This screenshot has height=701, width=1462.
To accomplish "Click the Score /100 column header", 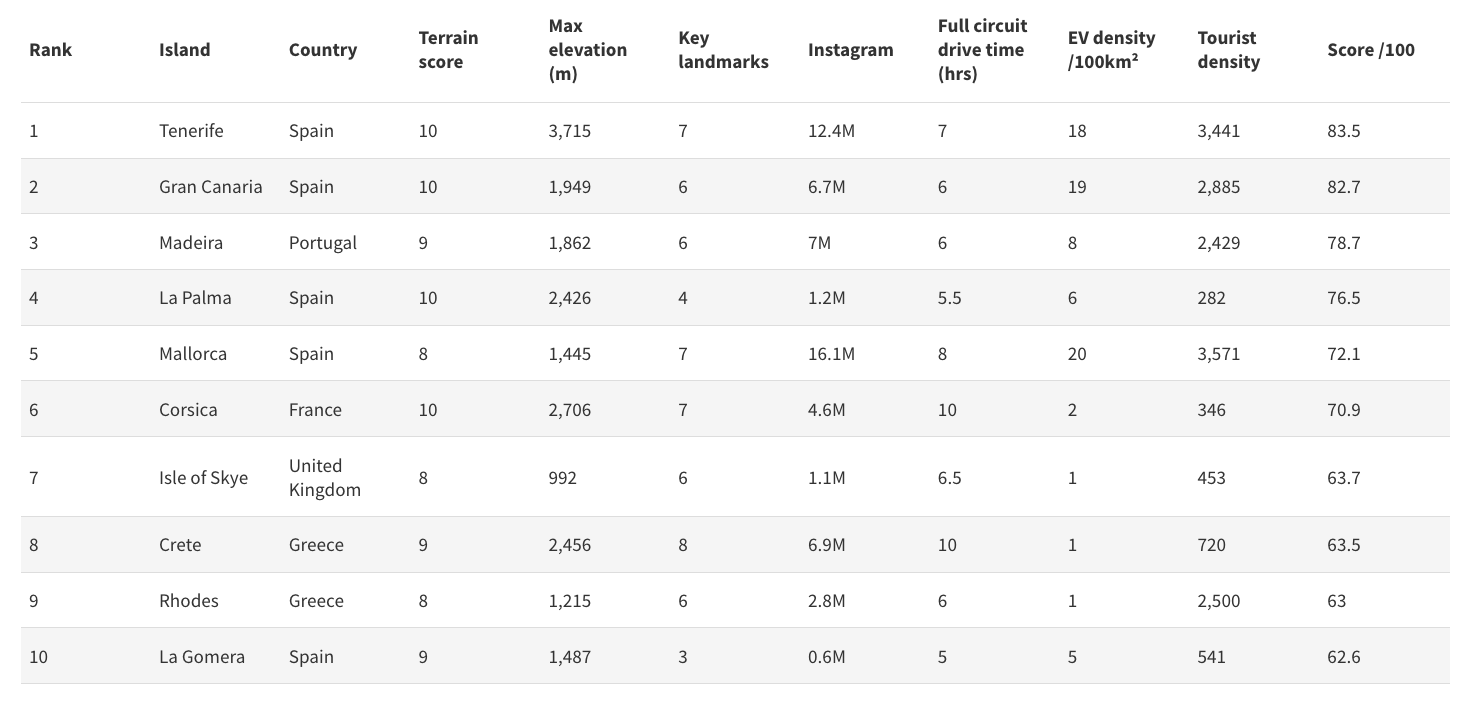I will click(1371, 50).
